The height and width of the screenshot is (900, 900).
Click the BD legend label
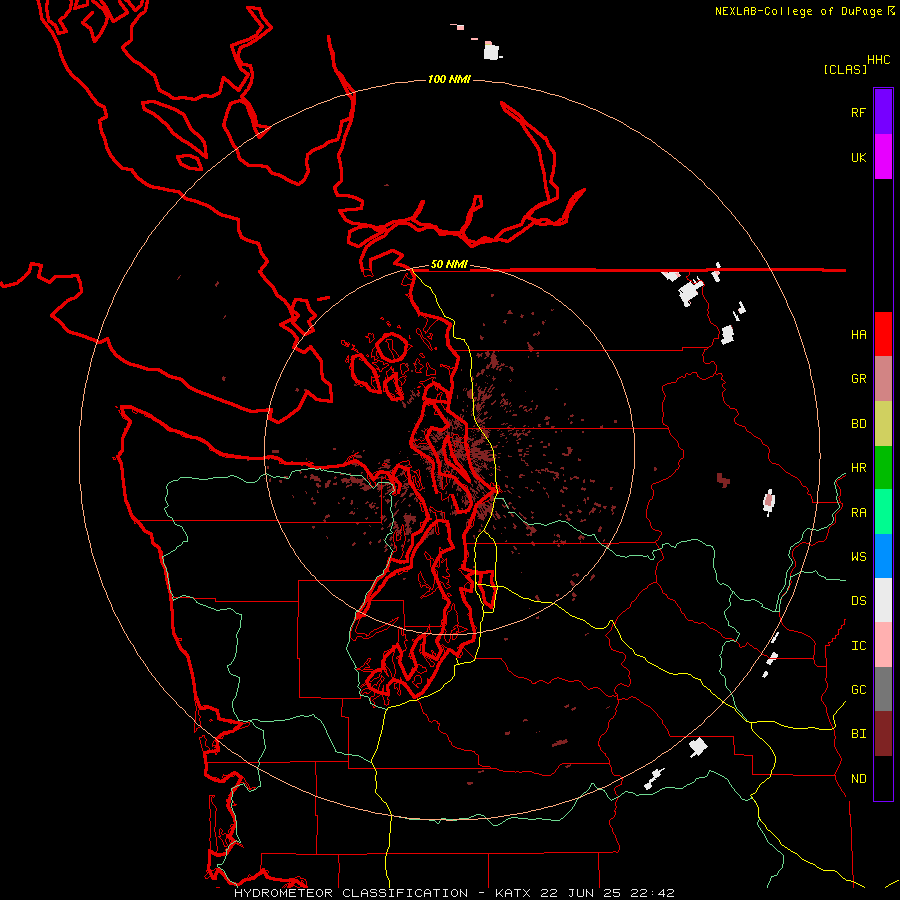pyautogui.click(x=858, y=424)
